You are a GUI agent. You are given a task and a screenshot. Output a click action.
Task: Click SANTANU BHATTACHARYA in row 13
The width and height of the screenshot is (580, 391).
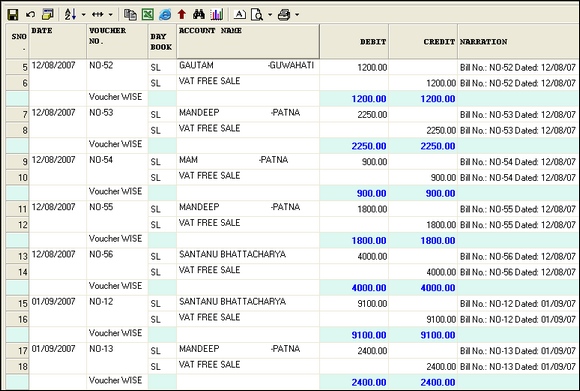pos(232,254)
